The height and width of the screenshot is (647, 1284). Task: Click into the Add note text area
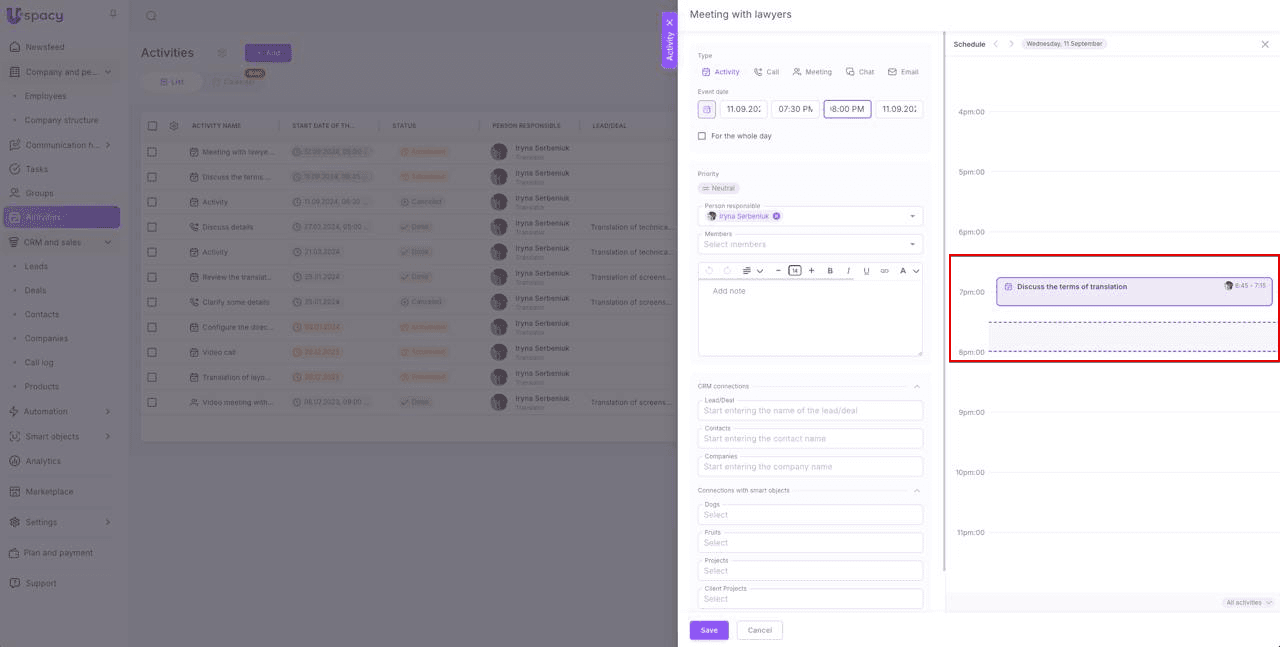pos(810,320)
